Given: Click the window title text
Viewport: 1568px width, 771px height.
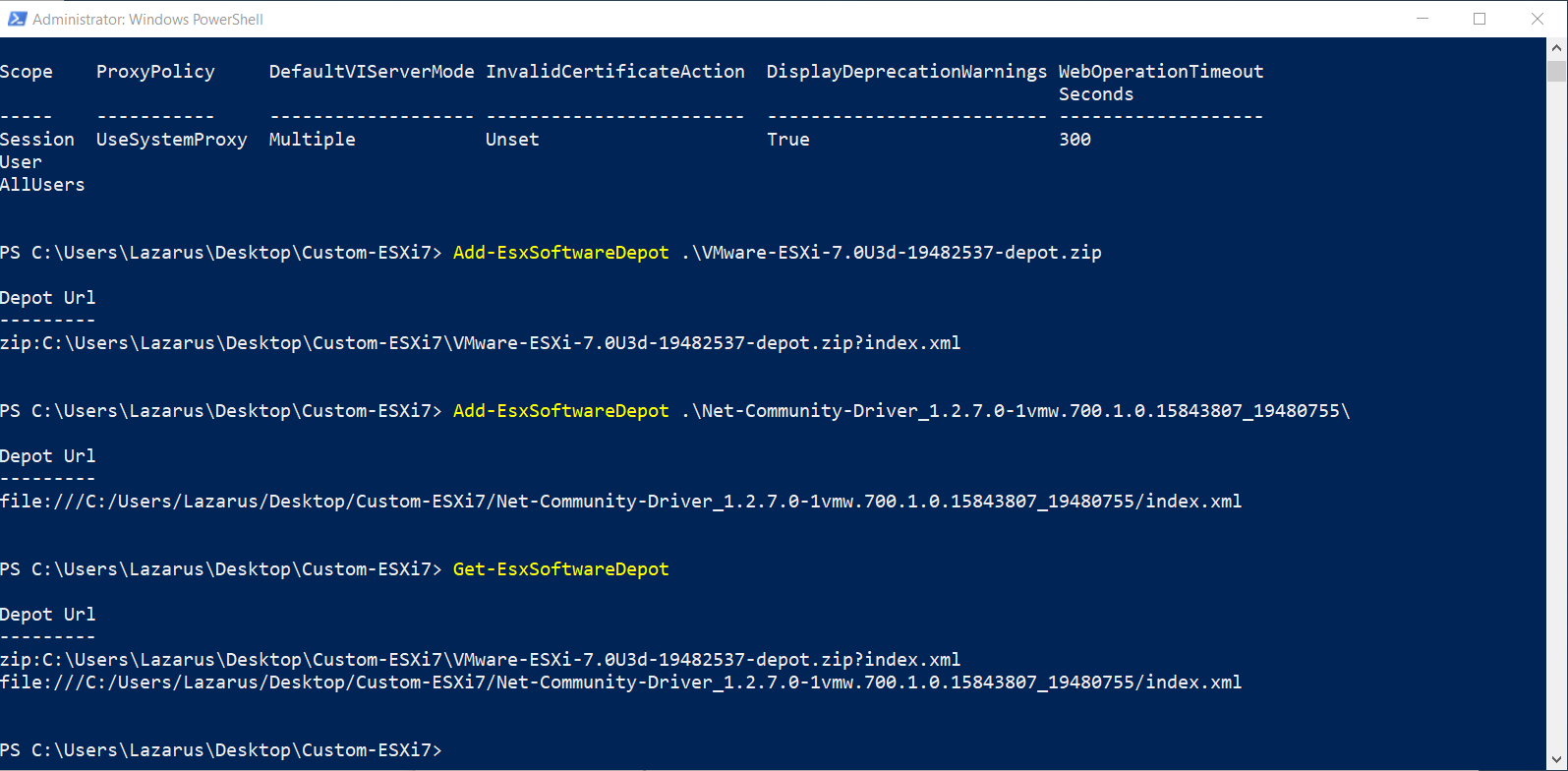Looking at the screenshot, I should coord(147,20).
